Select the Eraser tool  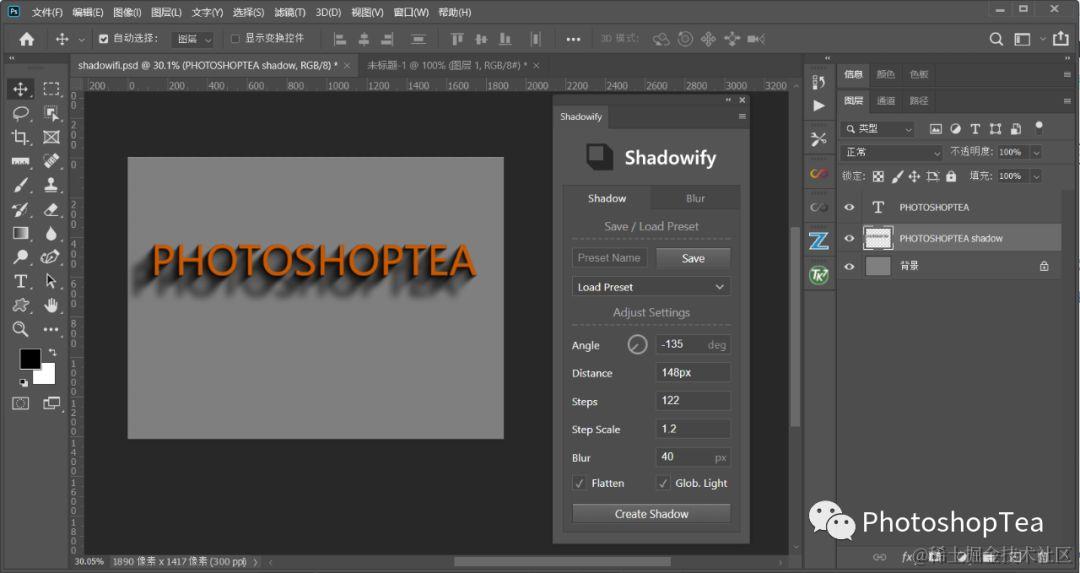(51, 209)
